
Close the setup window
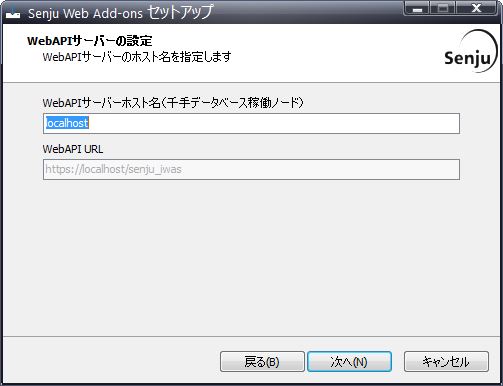point(477,8)
